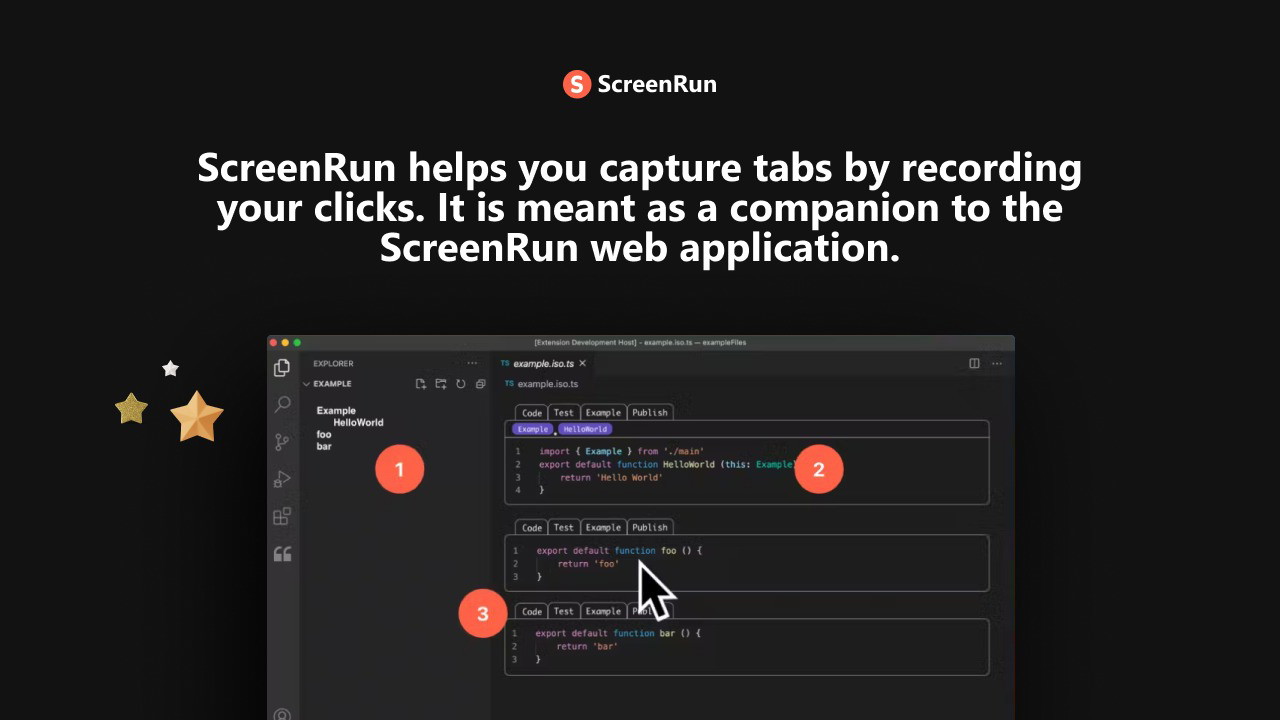Image resolution: width=1280 pixels, height=720 pixels.
Task: Collapse the EXAMPLE folder section
Action: pos(330,384)
